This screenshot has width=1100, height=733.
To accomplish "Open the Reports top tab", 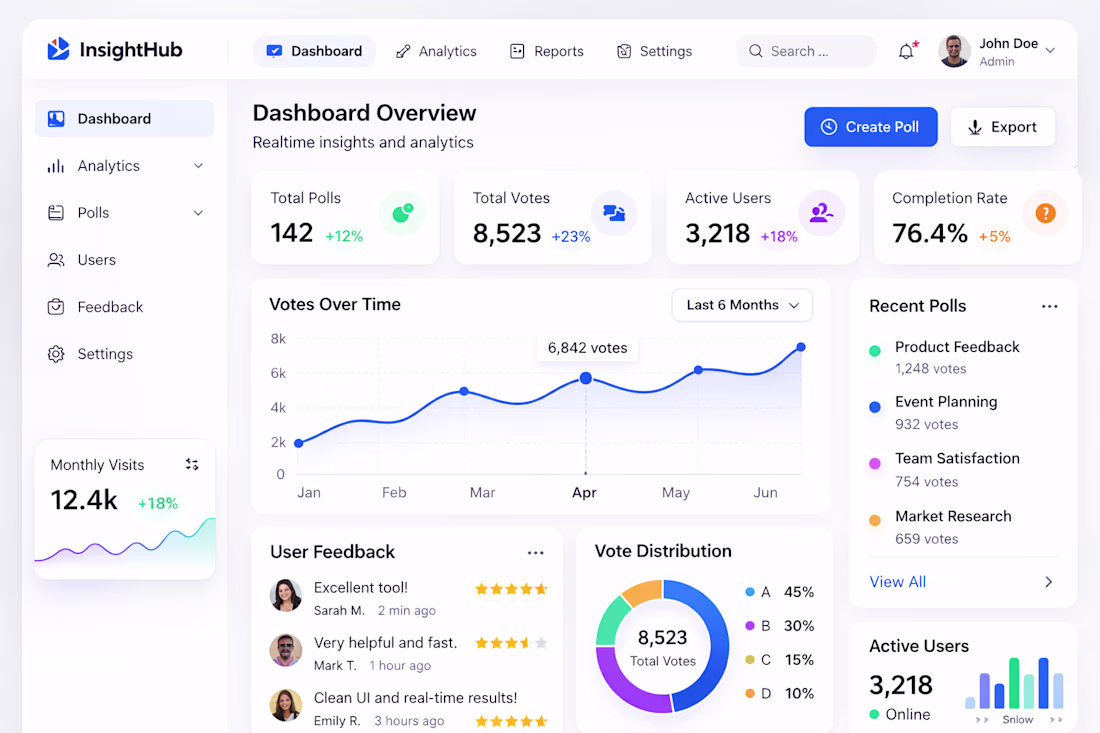I will click(546, 51).
